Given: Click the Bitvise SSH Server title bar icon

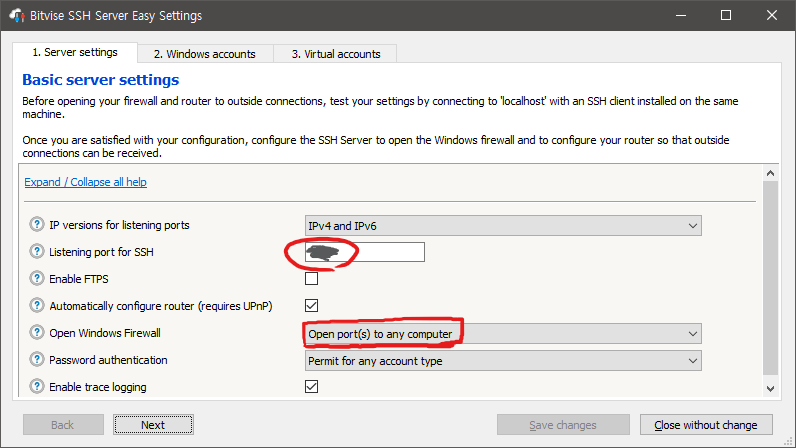Looking at the screenshot, I should coord(16,15).
